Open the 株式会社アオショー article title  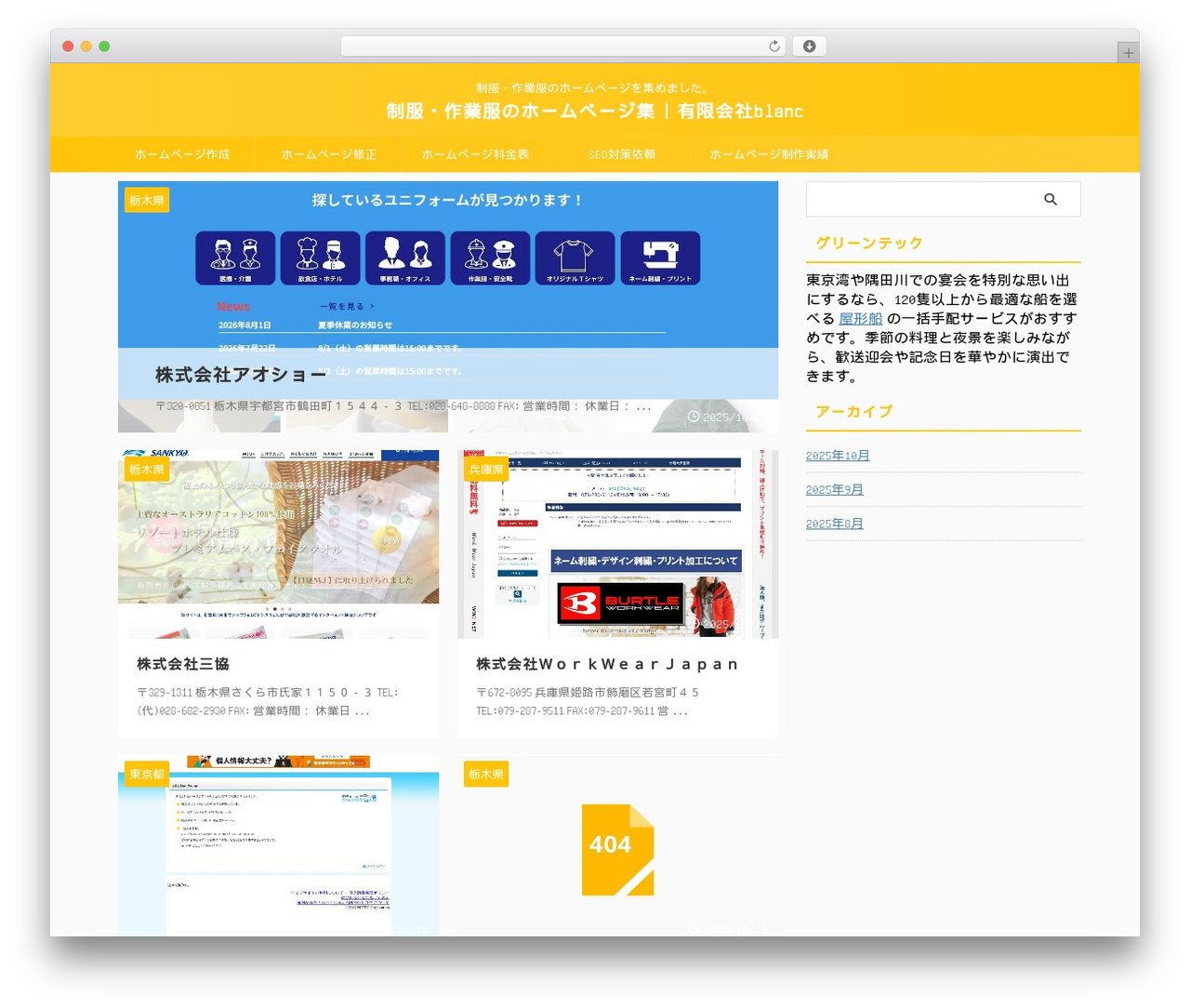241,375
